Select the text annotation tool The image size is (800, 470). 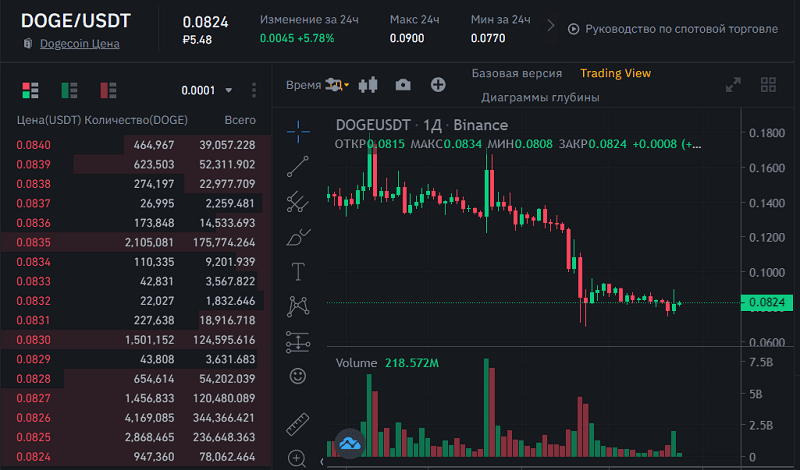click(298, 271)
